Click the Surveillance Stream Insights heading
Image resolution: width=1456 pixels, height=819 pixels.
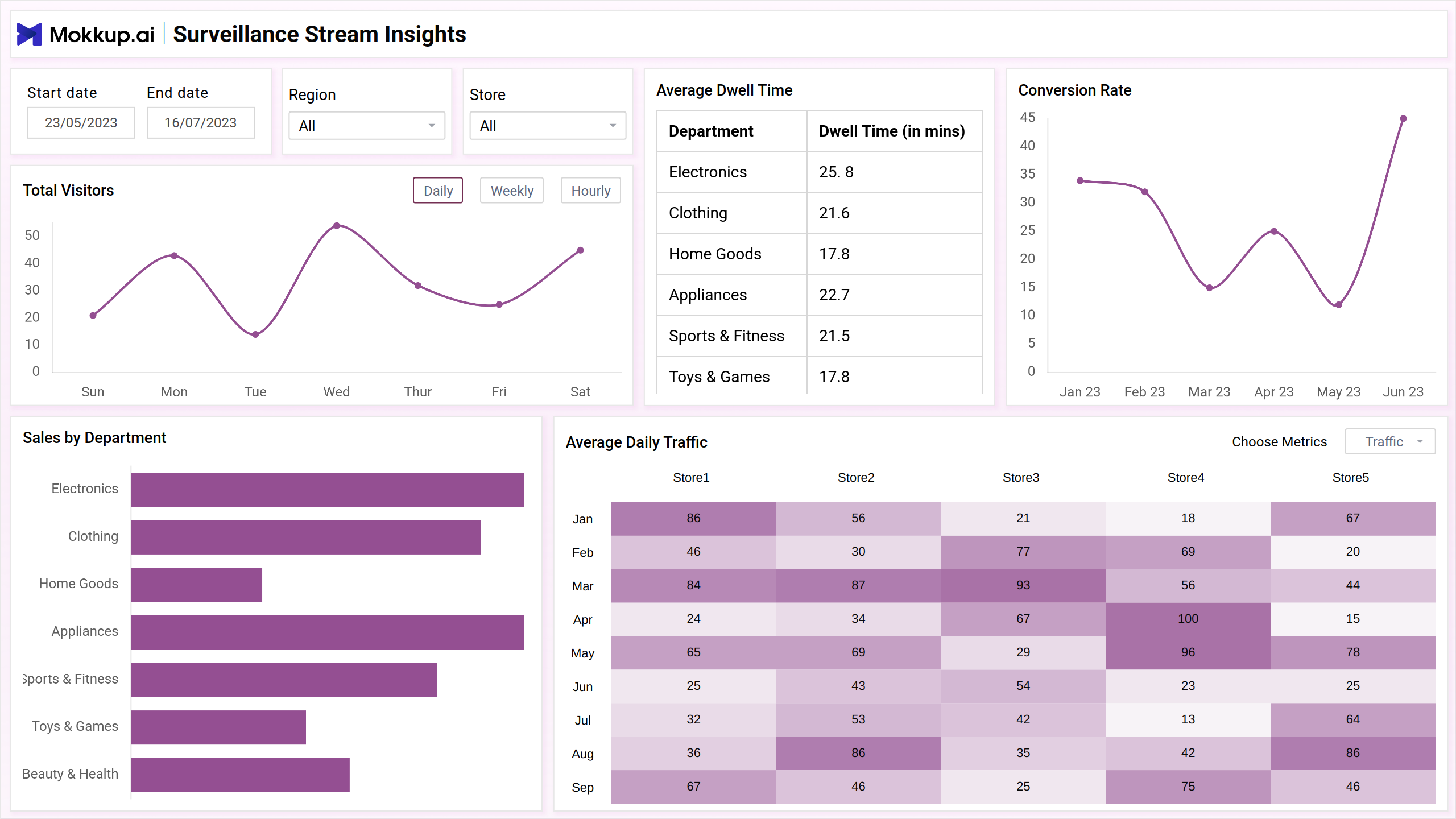tap(320, 34)
